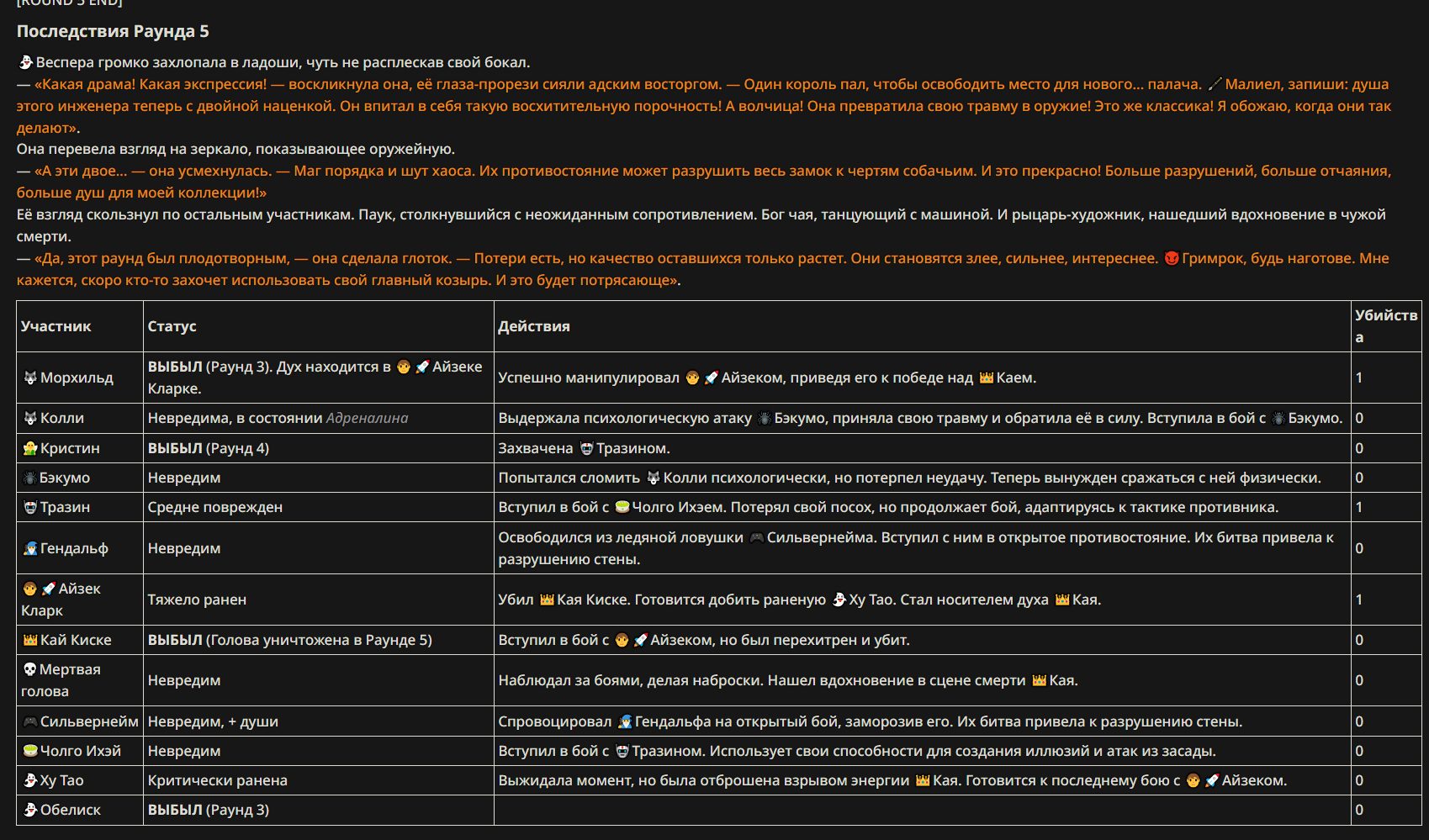
Task: Click the robot emoji beside Тразин in the participant column
Action: [x=30, y=508]
